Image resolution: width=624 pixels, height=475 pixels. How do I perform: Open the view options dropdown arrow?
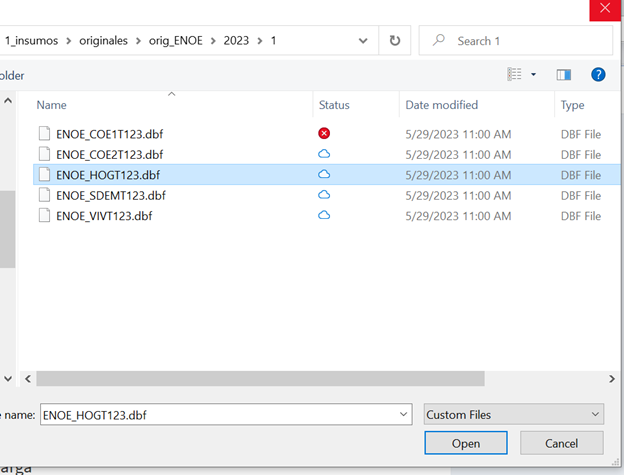tap(534, 75)
